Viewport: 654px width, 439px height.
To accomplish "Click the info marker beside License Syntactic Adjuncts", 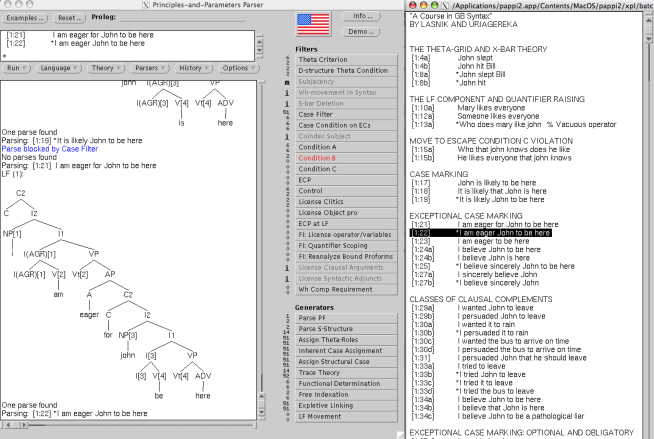I will pyautogui.click(x=287, y=278).
